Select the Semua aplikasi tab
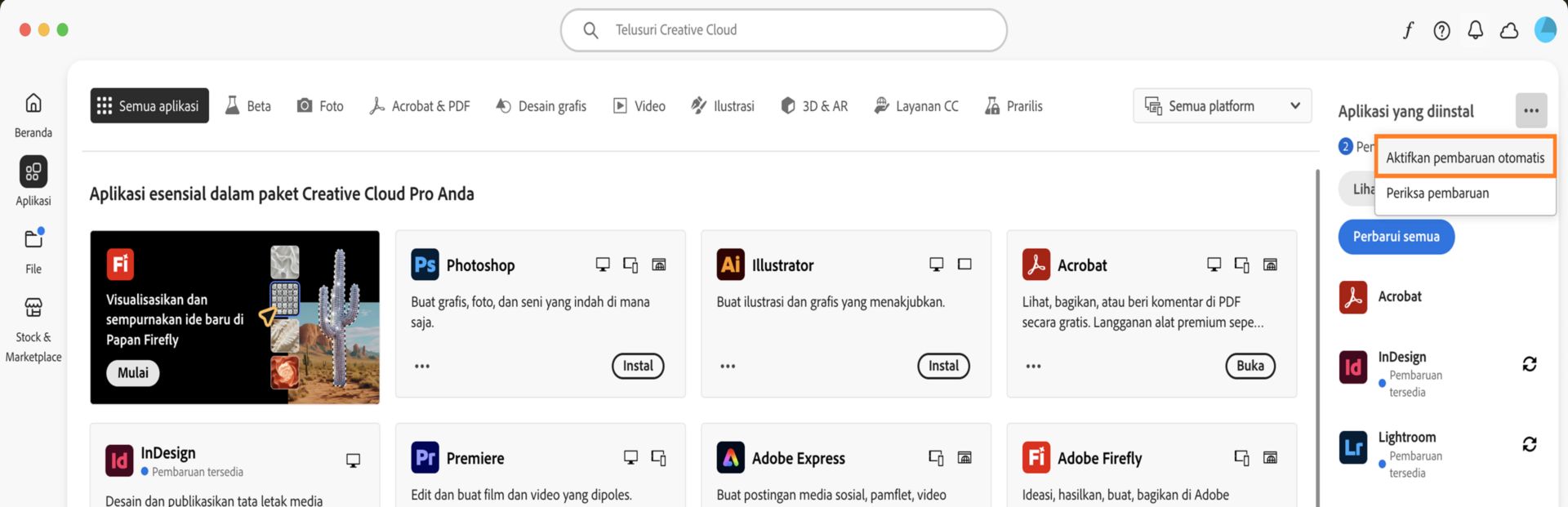1568x507 pixels. (x=149, y=106)
